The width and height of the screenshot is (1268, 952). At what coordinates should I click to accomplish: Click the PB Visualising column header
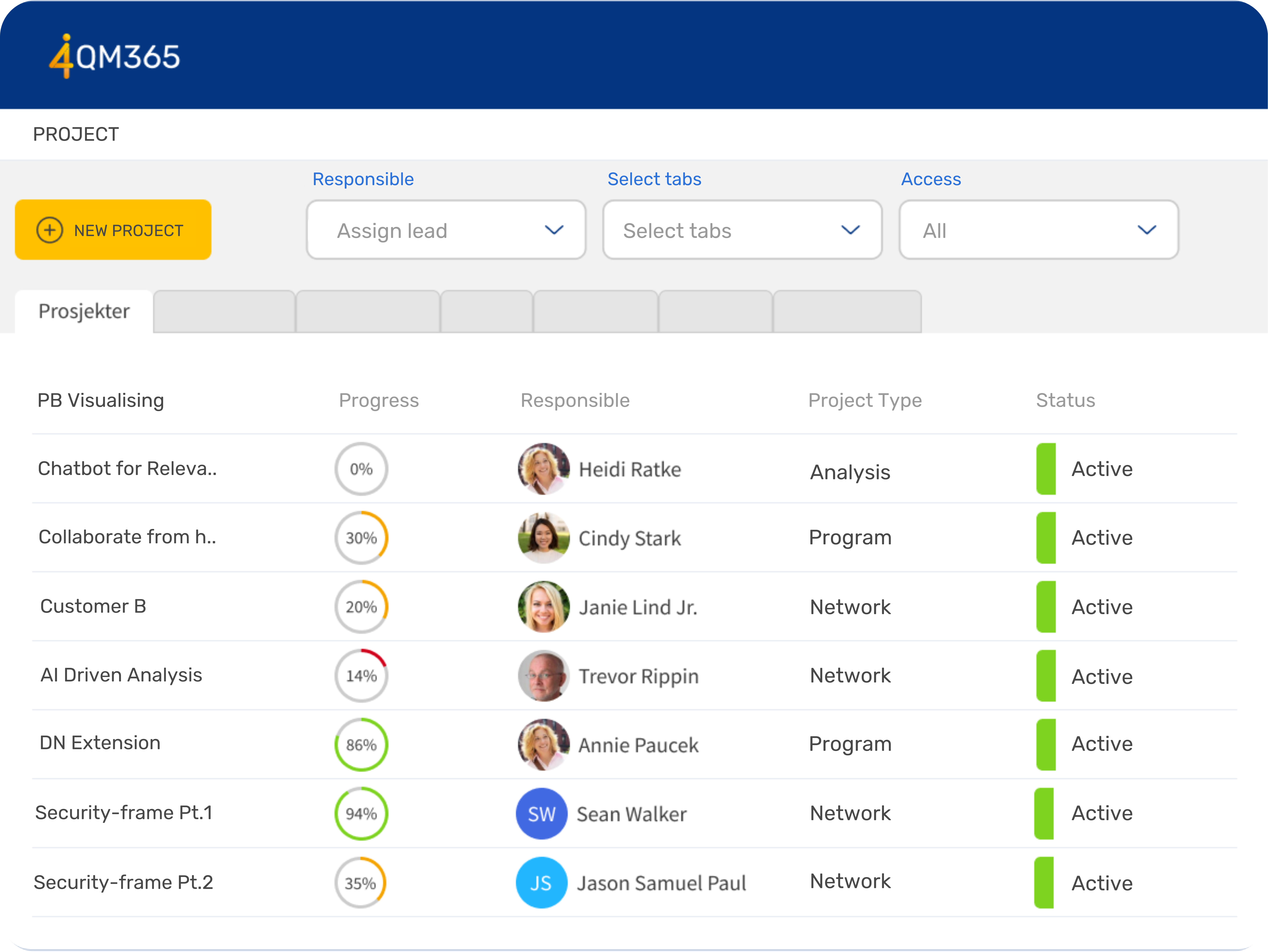(x=101, y=400)
